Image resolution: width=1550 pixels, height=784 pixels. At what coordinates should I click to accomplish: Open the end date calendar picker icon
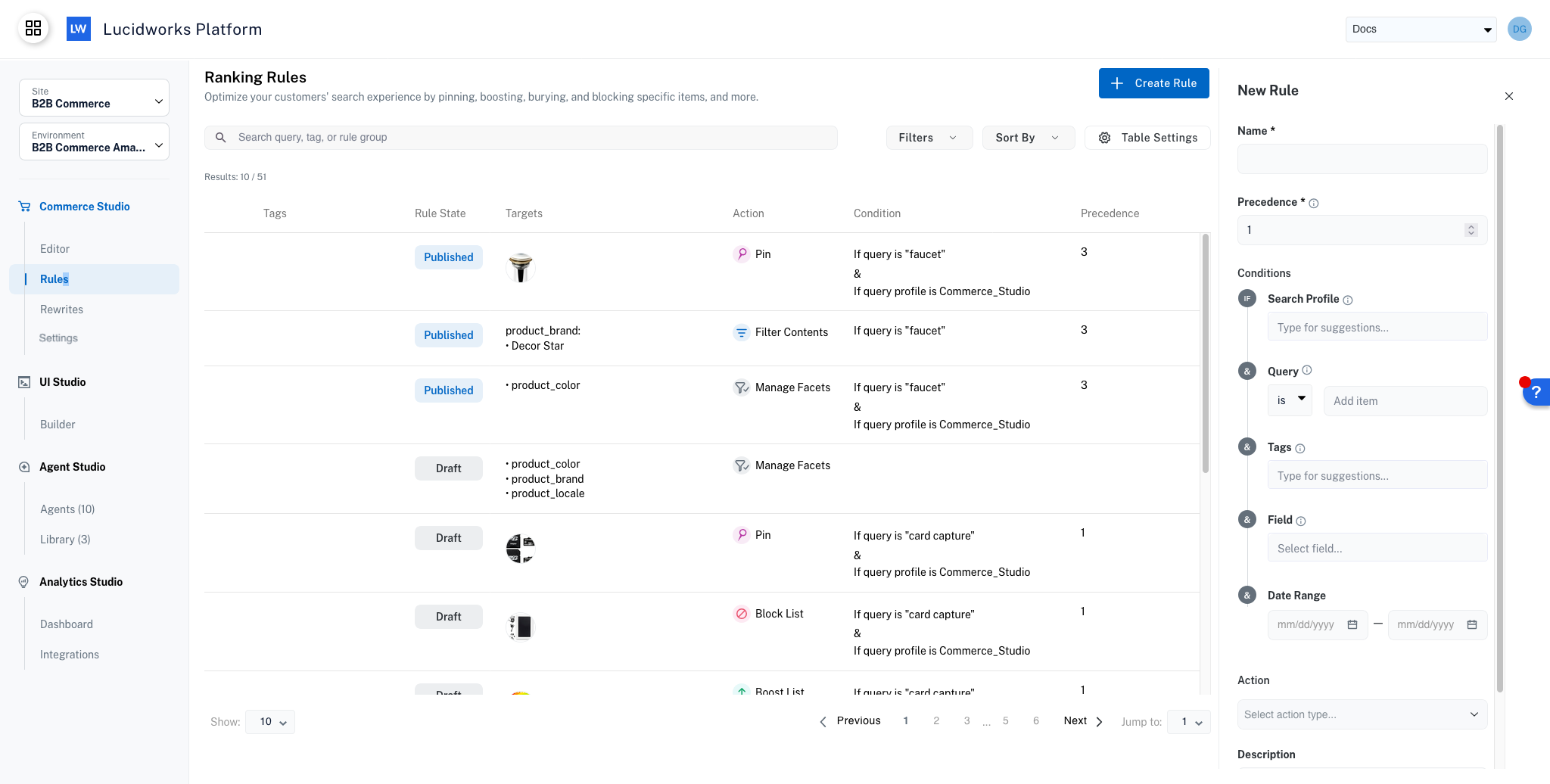coord(1472,624)
